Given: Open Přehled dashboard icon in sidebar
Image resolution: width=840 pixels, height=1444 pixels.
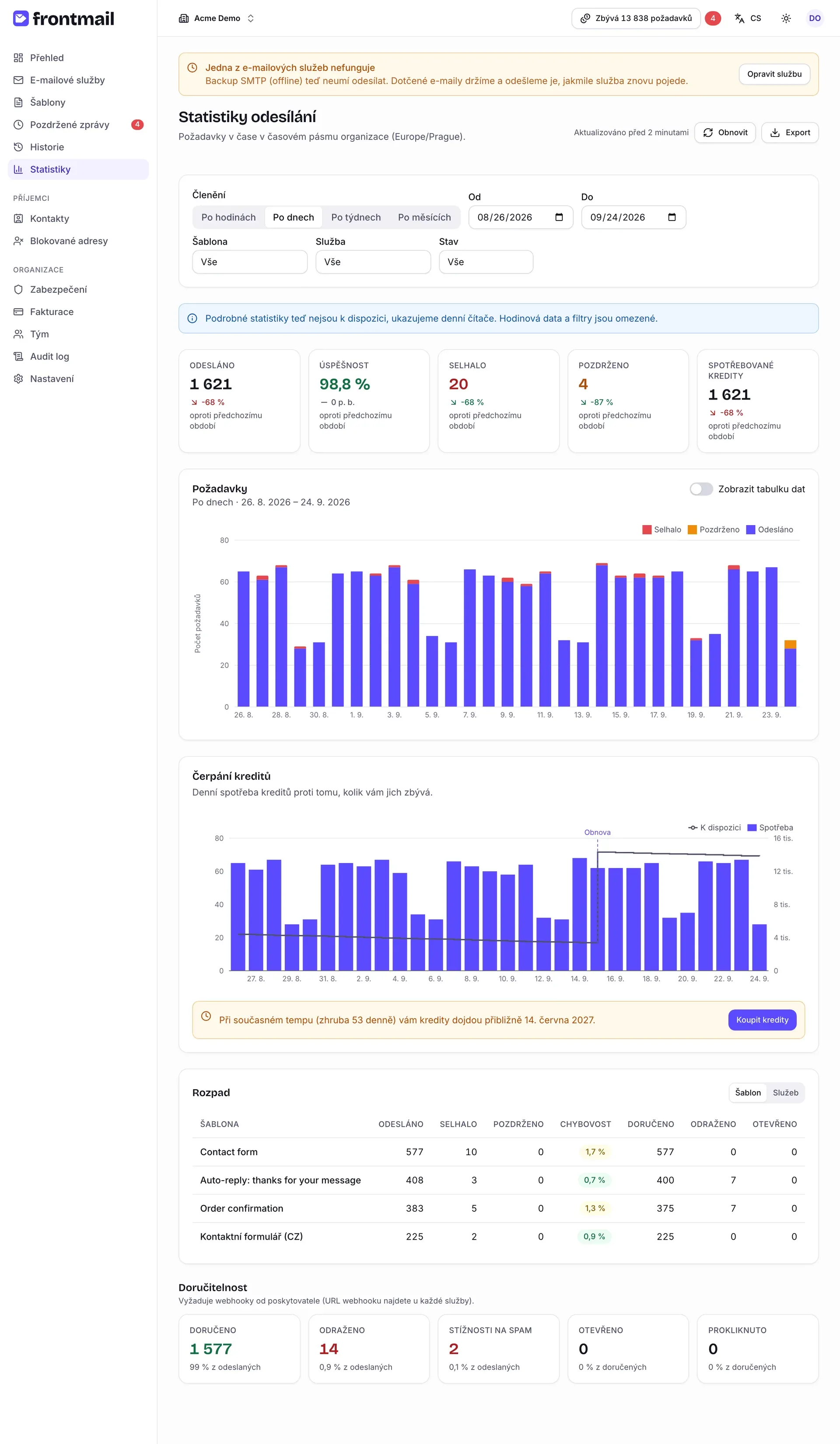Looking at the screenshot, I should [x=18, y=58].
